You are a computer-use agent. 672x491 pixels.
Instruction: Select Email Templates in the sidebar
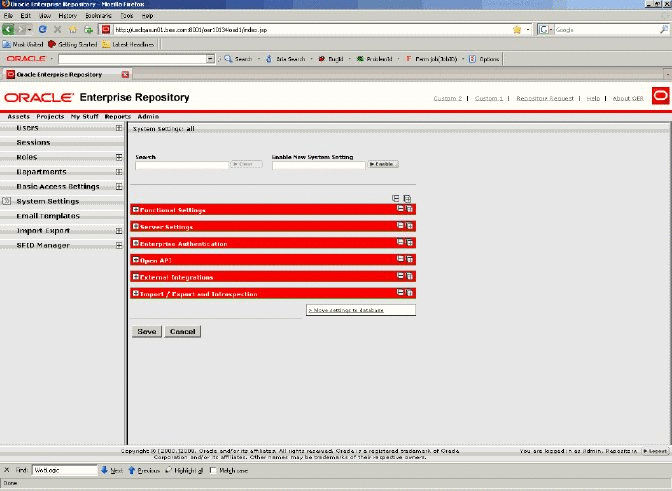click(x=48, y=216)
